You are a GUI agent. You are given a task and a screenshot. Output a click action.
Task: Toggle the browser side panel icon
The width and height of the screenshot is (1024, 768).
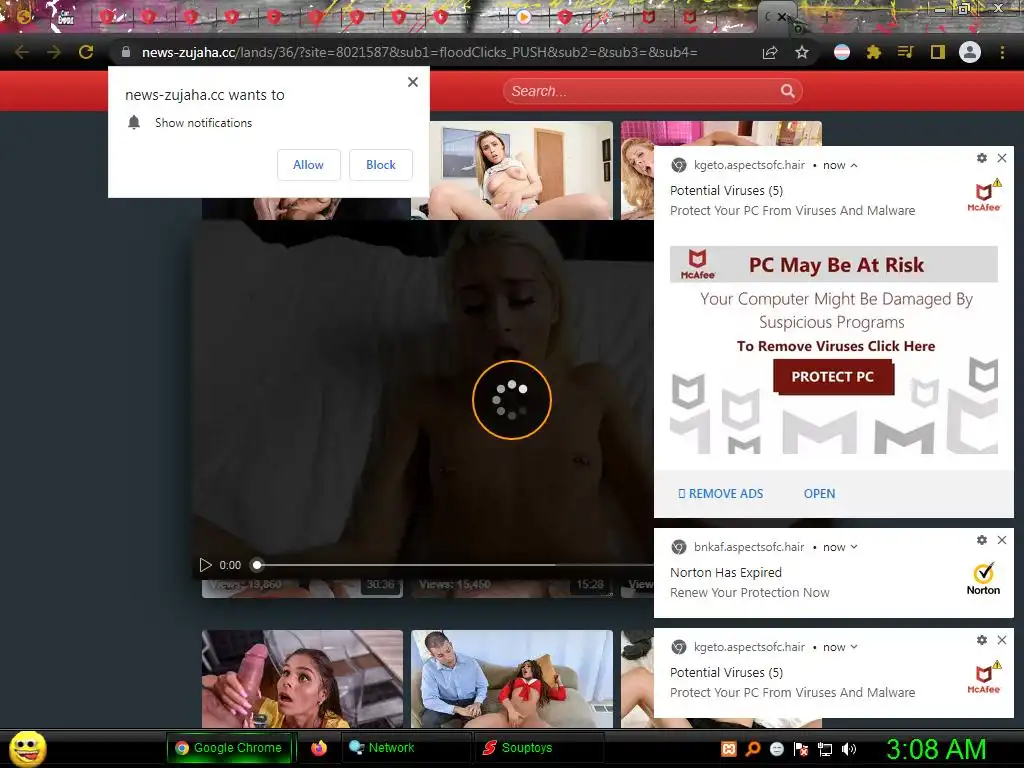coord(938,52)
